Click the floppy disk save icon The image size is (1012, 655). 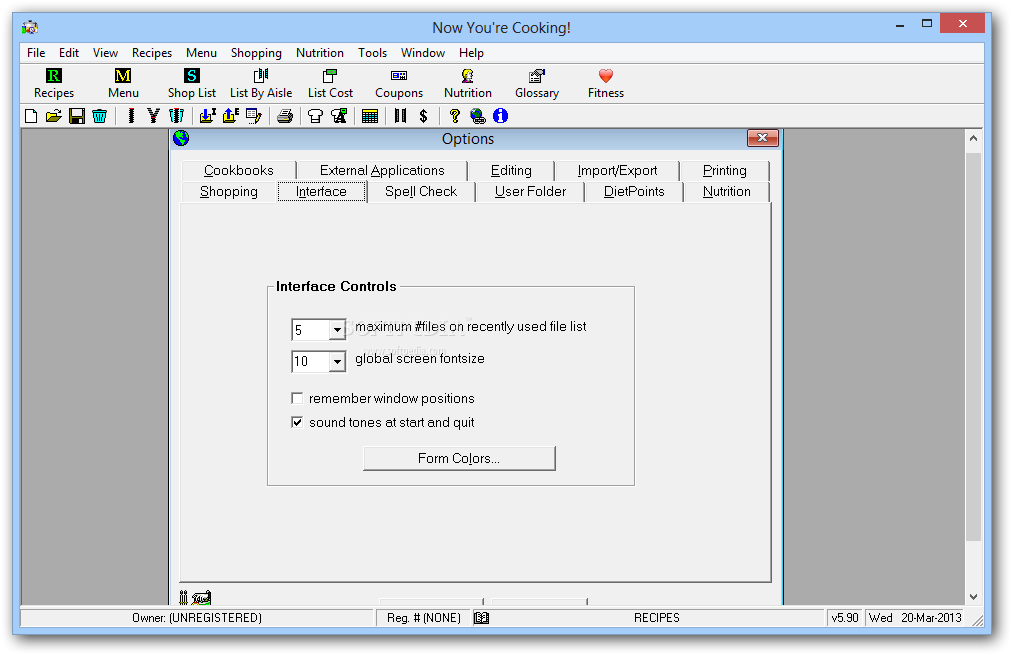(77, 116)
